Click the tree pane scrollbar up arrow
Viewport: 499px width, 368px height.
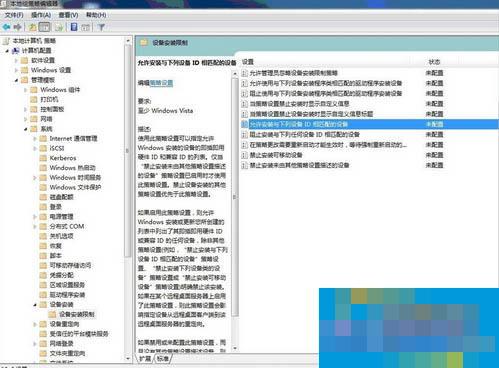point(128,41)
